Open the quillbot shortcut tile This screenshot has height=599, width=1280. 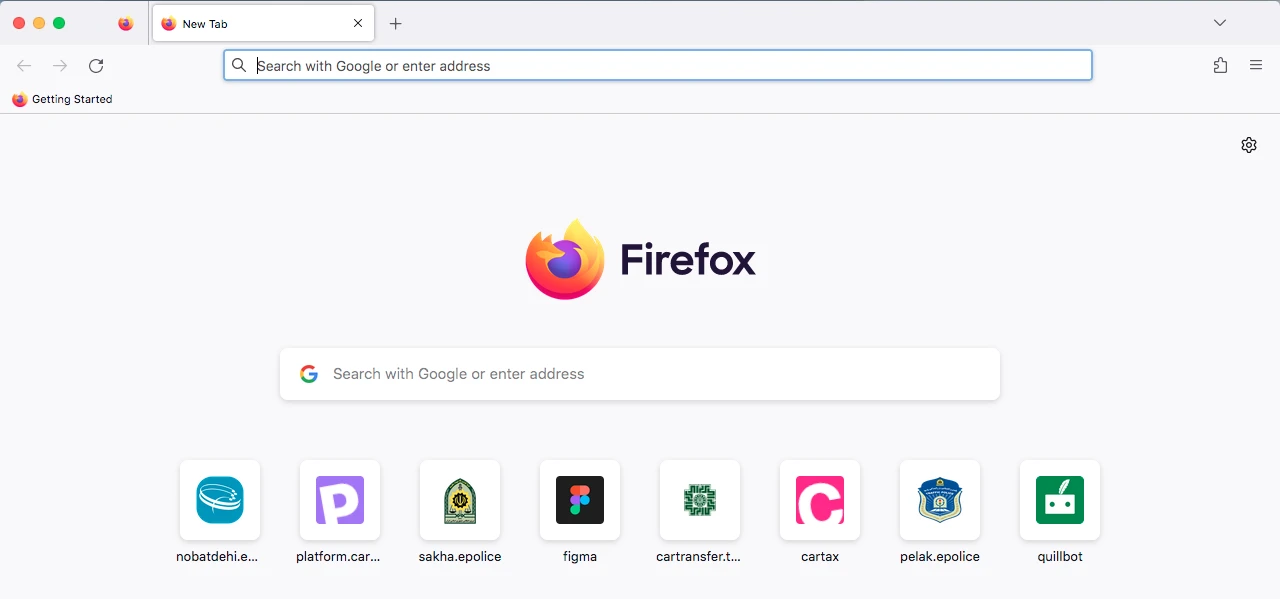click(1060, 500)
